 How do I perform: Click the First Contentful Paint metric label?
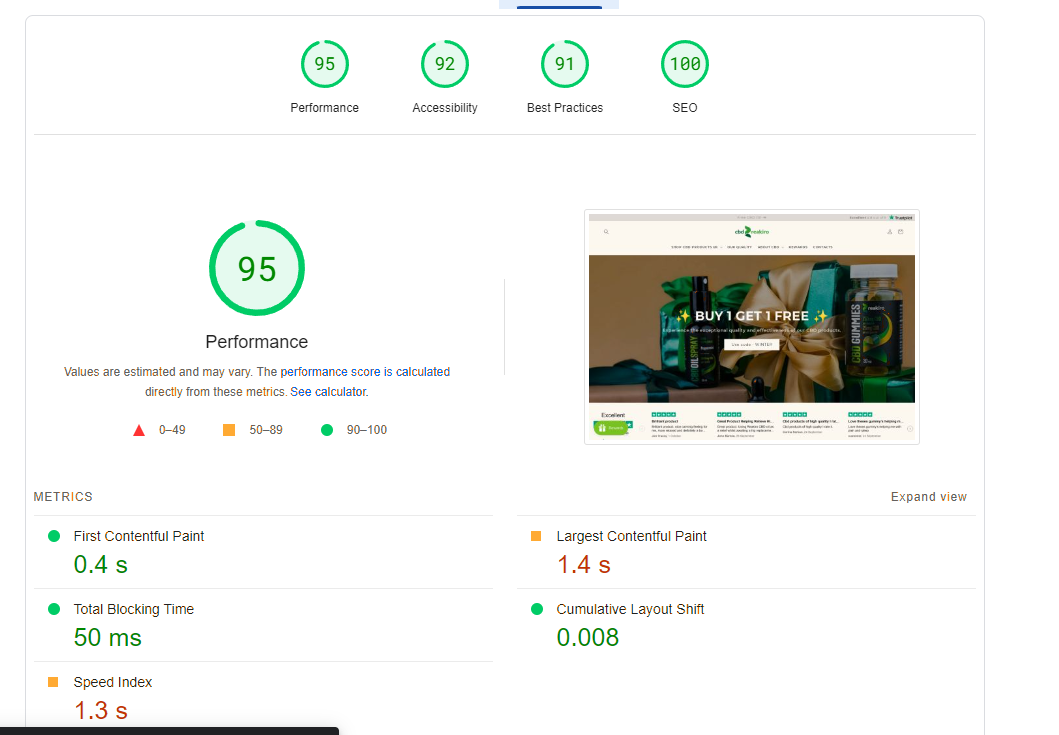click(138, 536)
